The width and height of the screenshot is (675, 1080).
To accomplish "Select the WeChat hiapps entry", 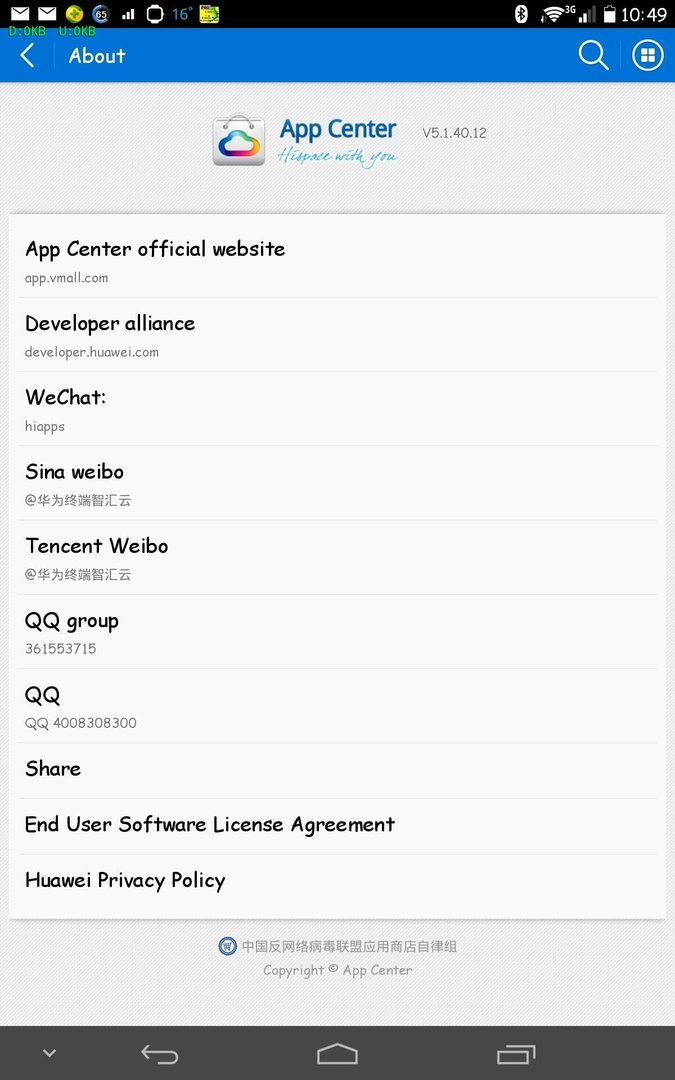I will point(338,409).
